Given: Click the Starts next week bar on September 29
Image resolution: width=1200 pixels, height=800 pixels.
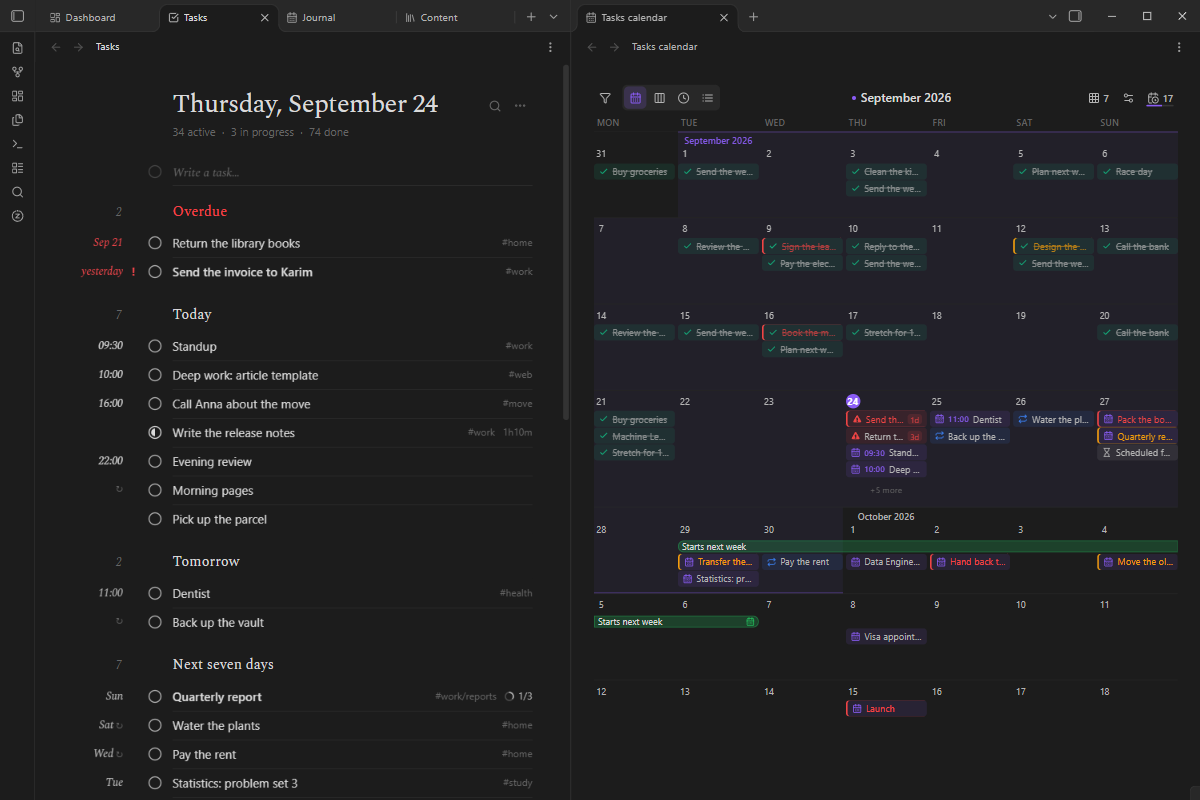Looking at the screenshot, I should (928, 547).
